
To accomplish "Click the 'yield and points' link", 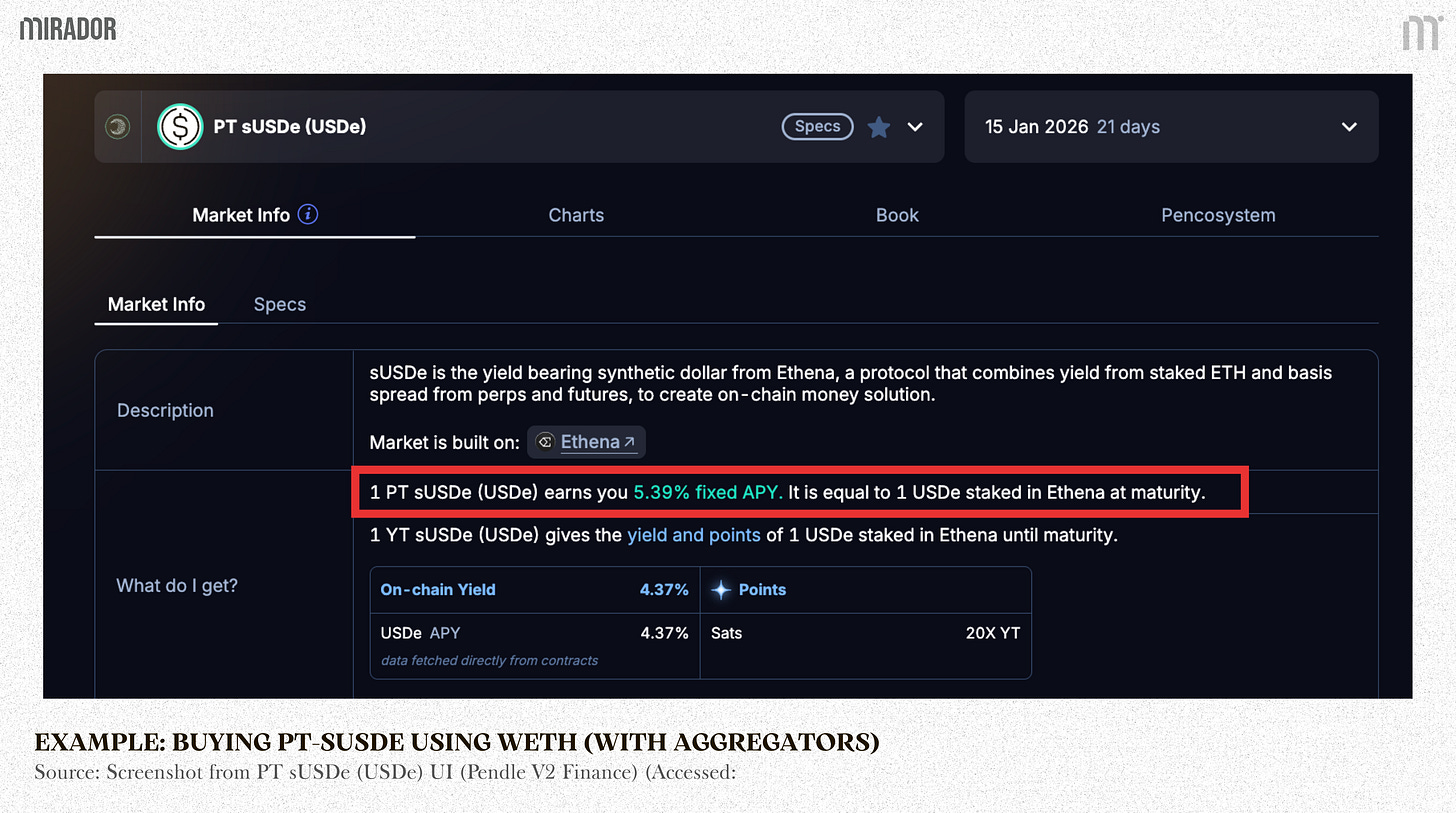I will pyautogui.click(x=694, y=535).
